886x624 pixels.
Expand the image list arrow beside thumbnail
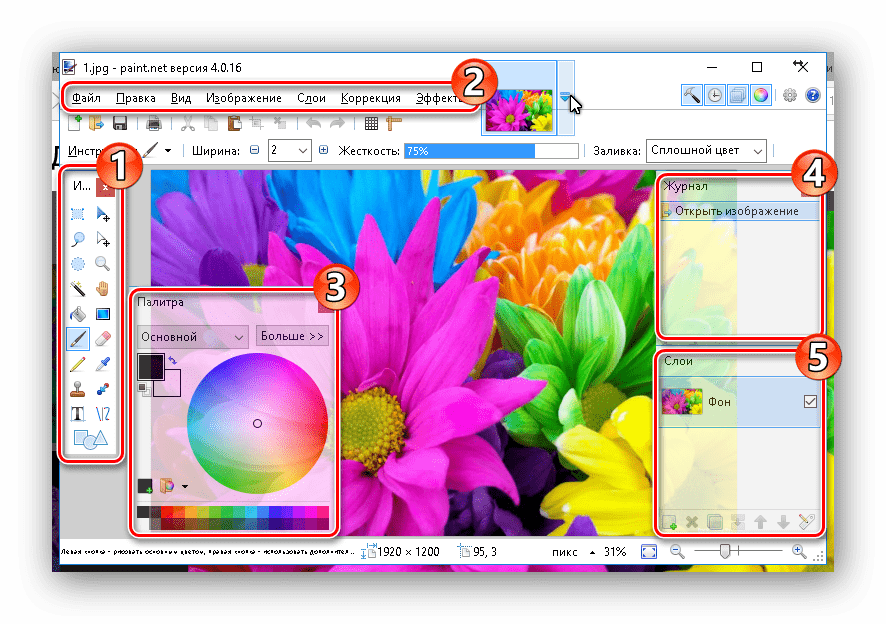566,98
